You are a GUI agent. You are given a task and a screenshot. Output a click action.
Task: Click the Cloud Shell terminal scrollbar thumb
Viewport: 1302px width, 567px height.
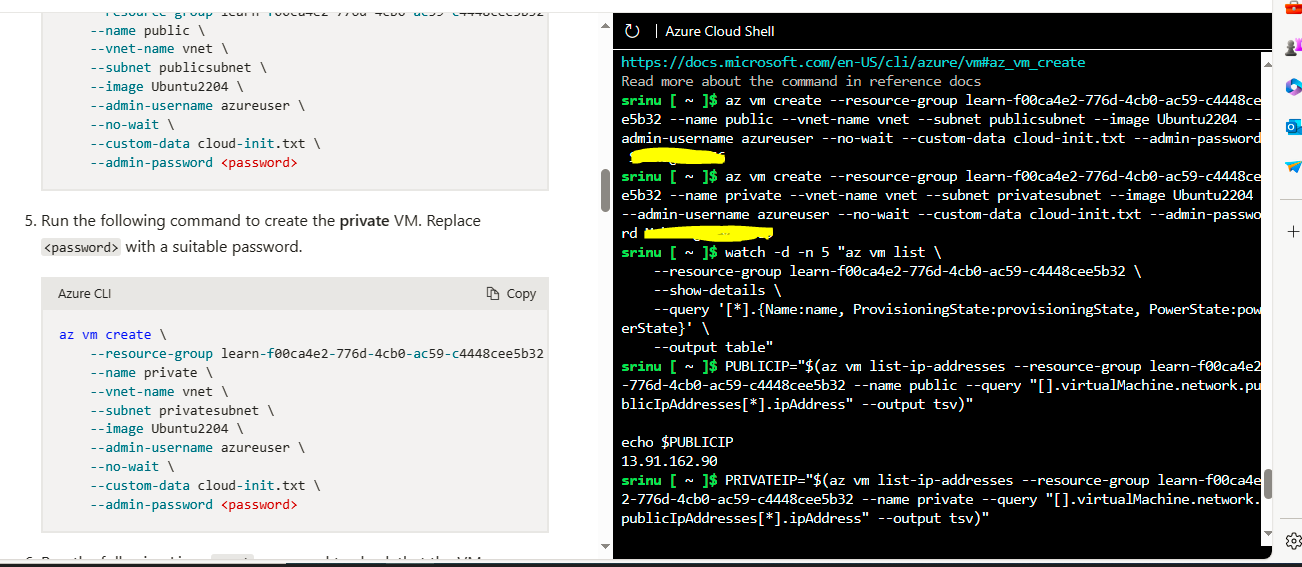(1269, 484)
